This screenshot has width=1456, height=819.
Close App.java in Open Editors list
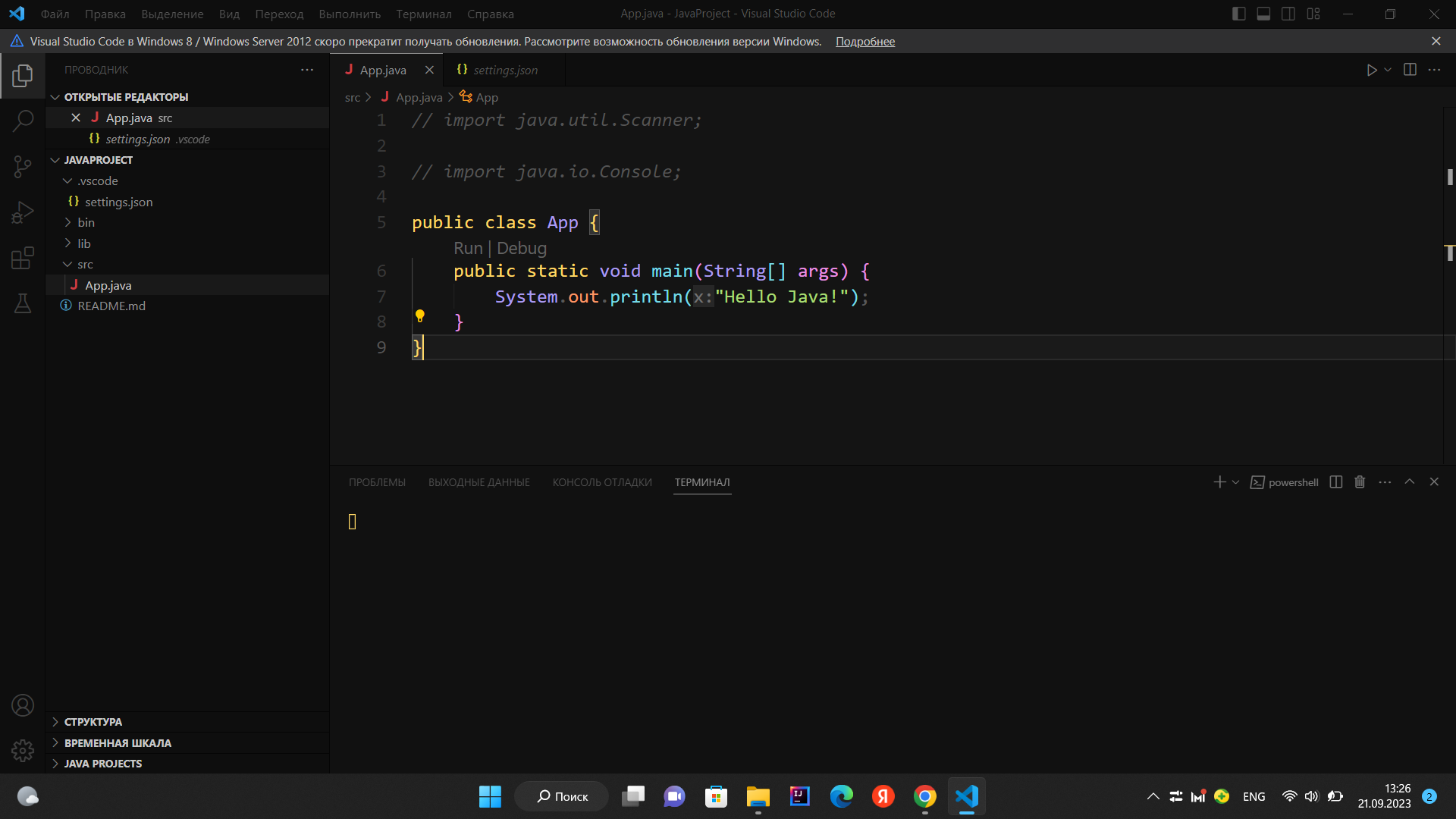76,118
